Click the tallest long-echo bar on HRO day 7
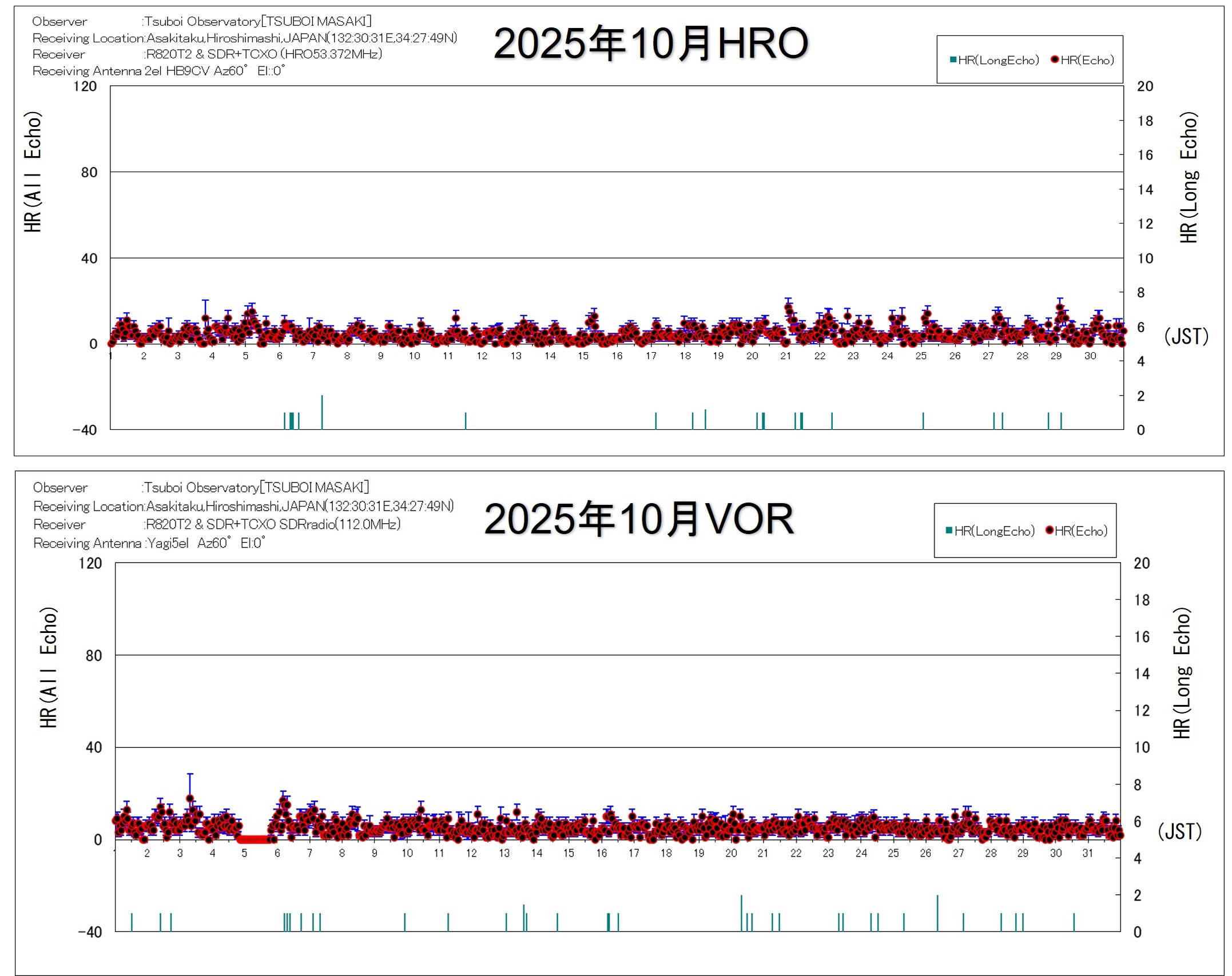 click(x=322, y=412)
